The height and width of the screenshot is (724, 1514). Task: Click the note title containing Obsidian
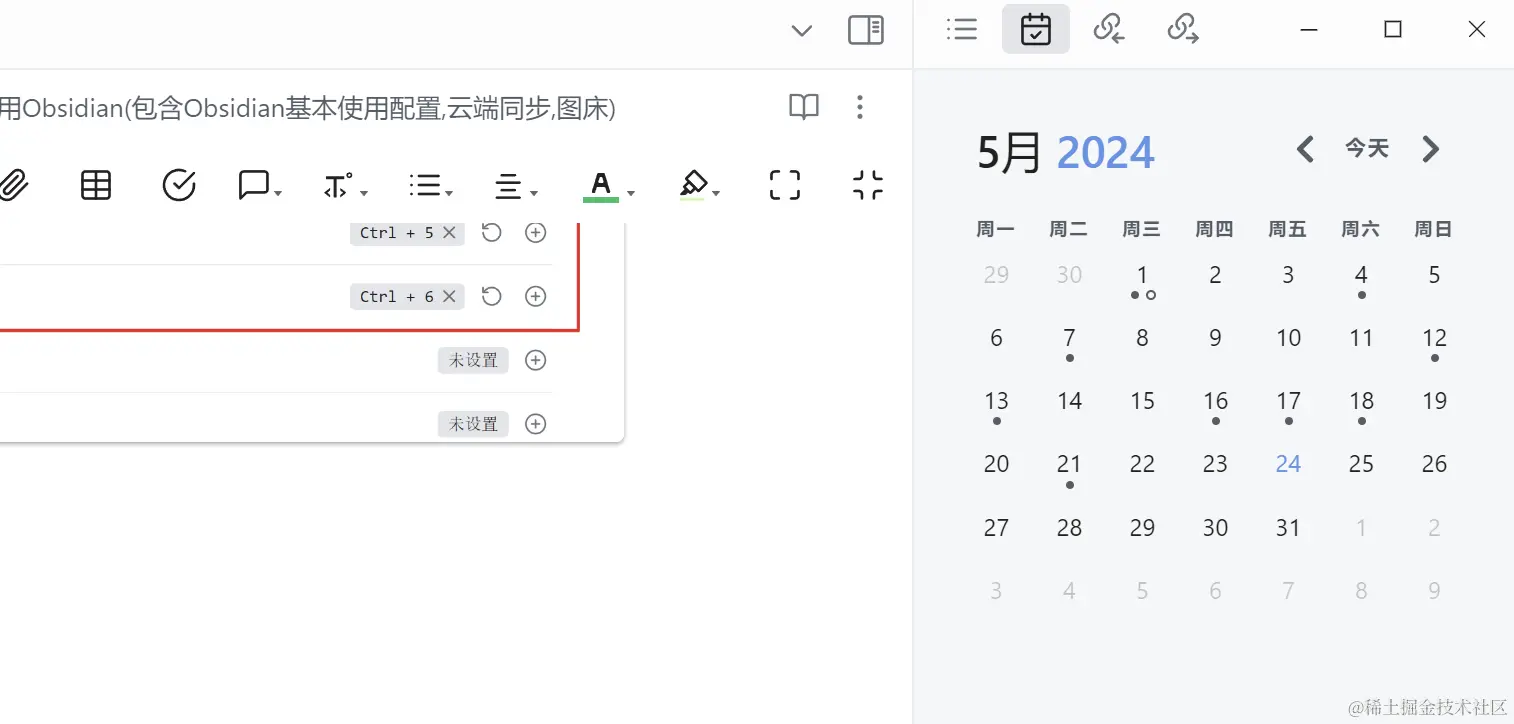pos(307,108)
